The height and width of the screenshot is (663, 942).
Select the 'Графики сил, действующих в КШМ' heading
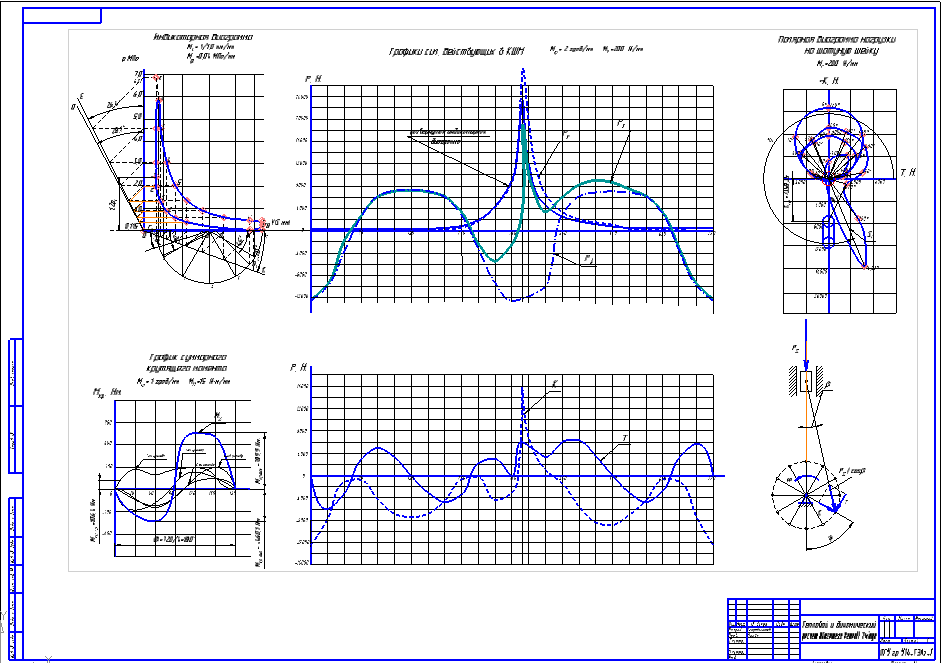[x=457, y=52]
